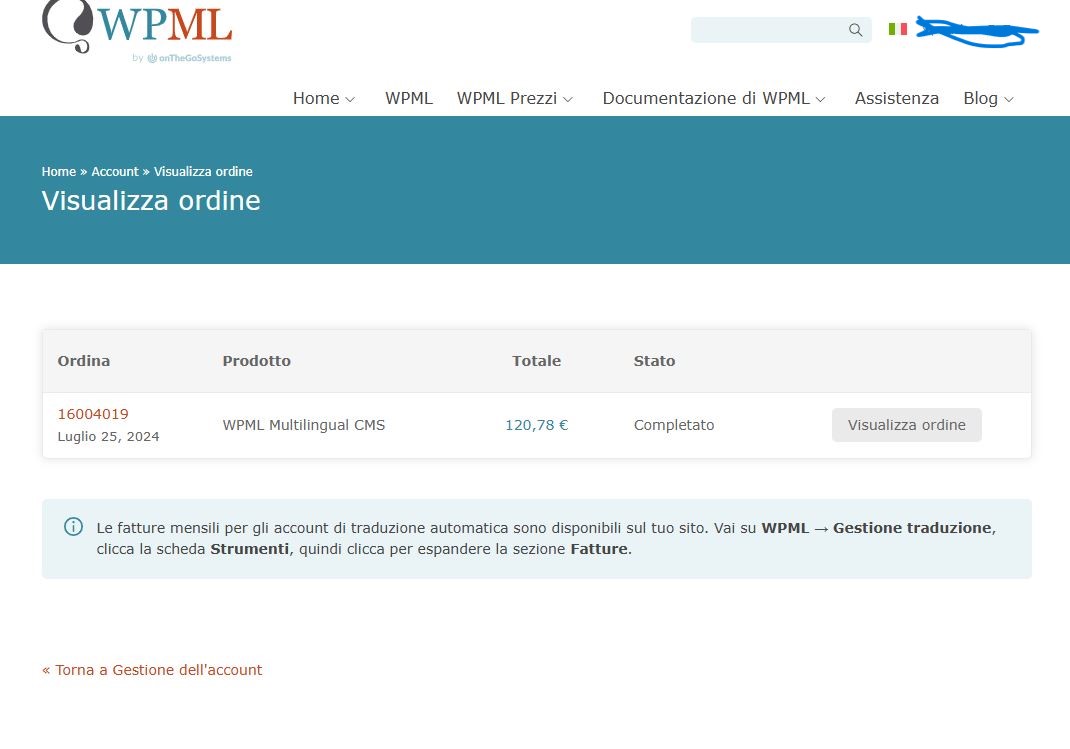The width and height of the screenshot is (1070, 749).
Task: Click the WPML logo
Action: tap(136, 26)
